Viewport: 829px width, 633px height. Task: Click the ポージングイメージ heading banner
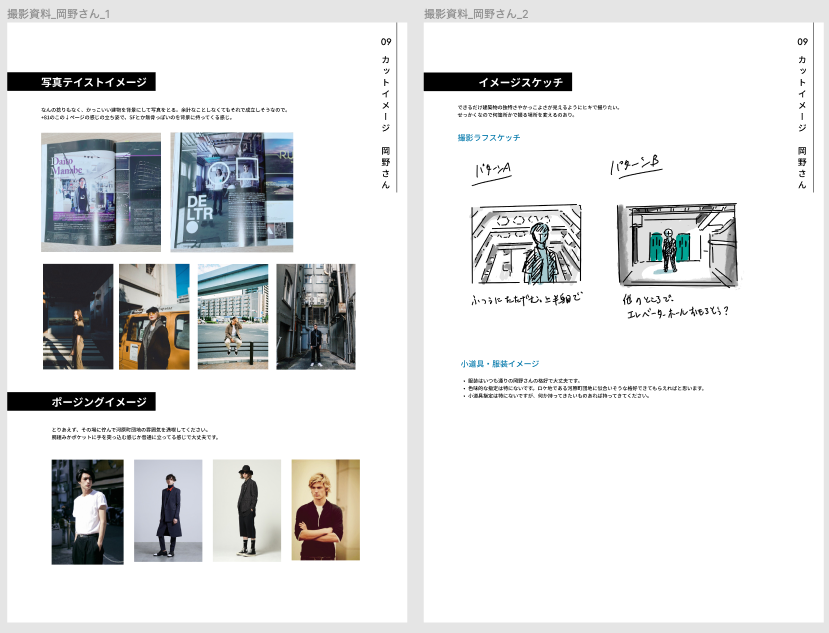coord(81,402)
